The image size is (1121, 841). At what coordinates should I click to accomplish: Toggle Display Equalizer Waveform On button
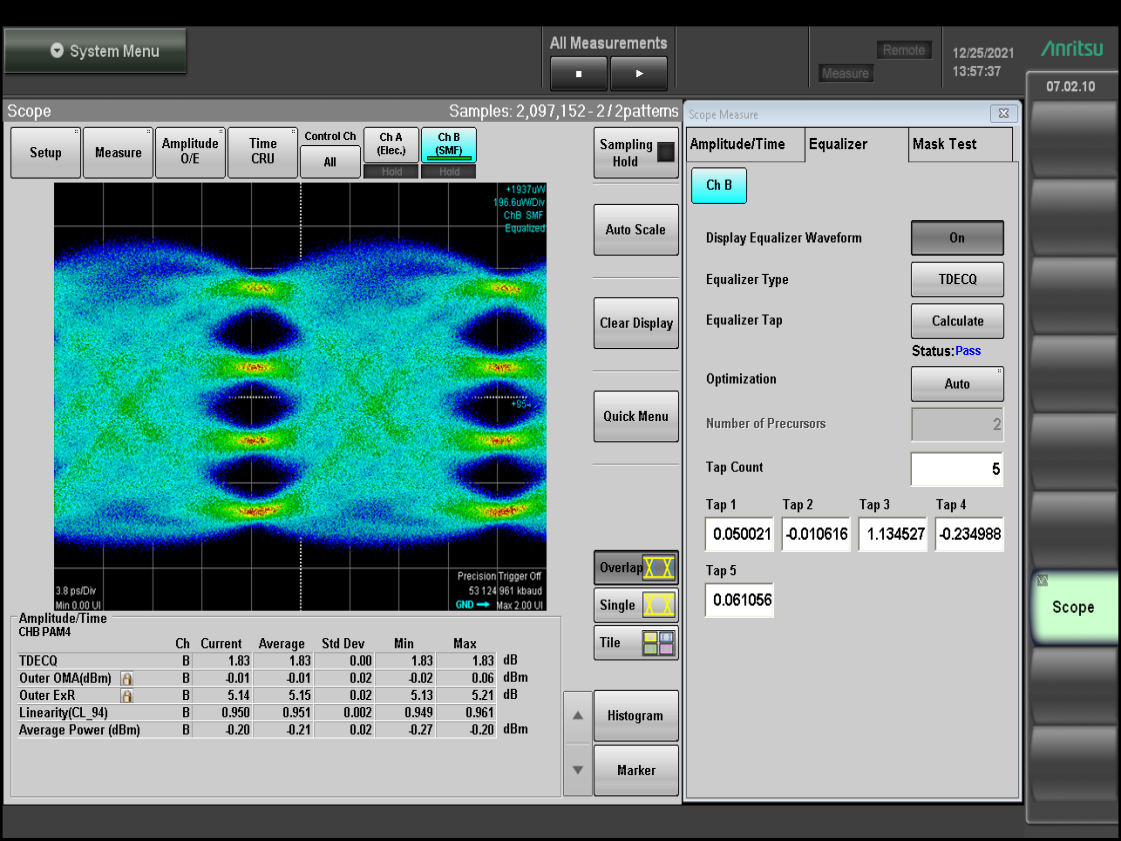click(956, 238)
